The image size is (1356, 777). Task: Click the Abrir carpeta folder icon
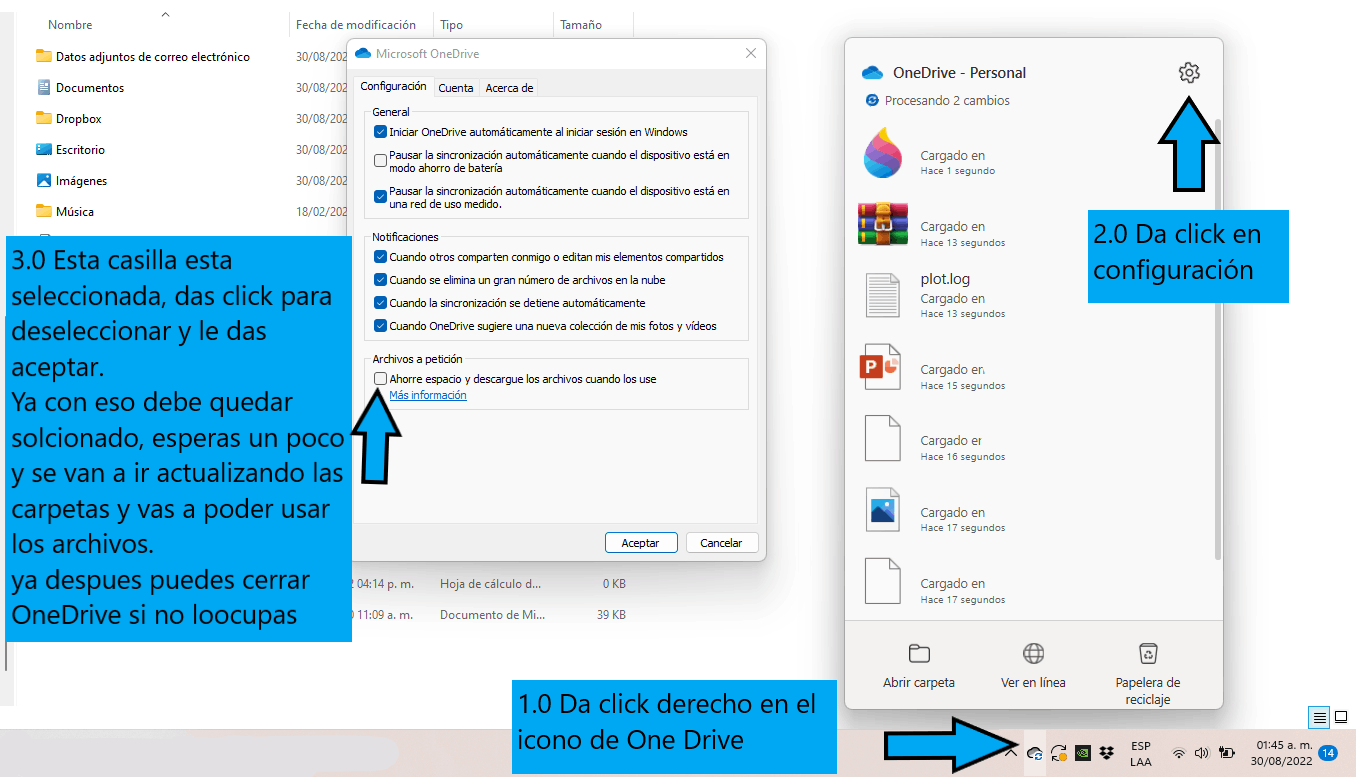tap(919, 654)
